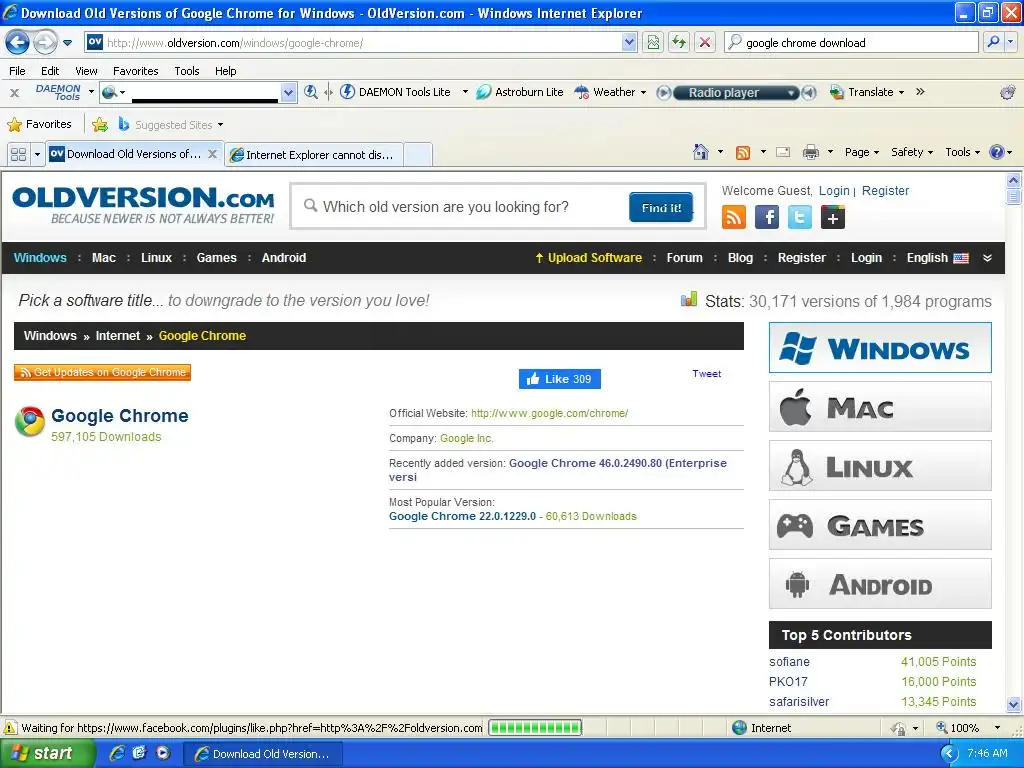Click the search magnifier in IE search box
This screenshot has width=1024, height=768.
(x=993, y=42)
